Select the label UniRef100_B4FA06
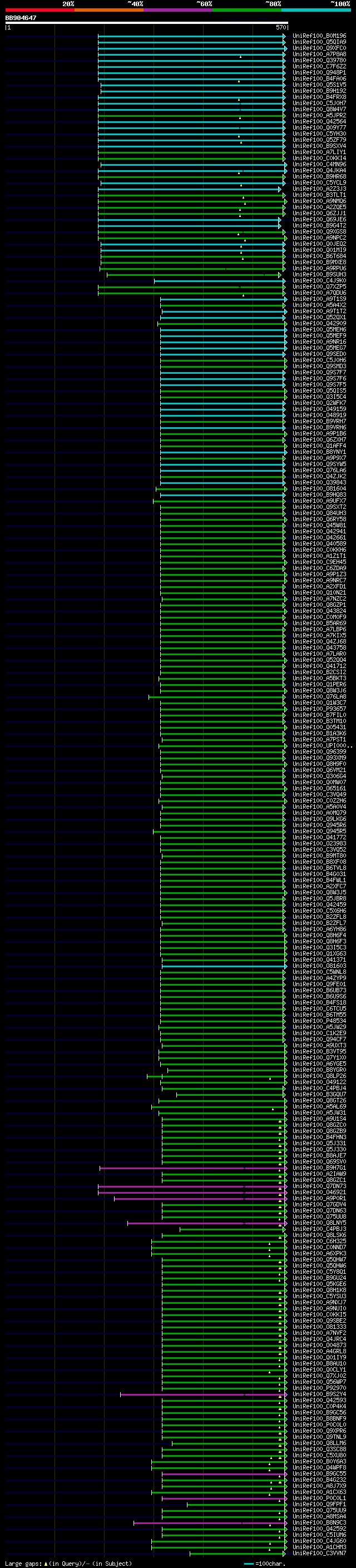 coord(319,78)
